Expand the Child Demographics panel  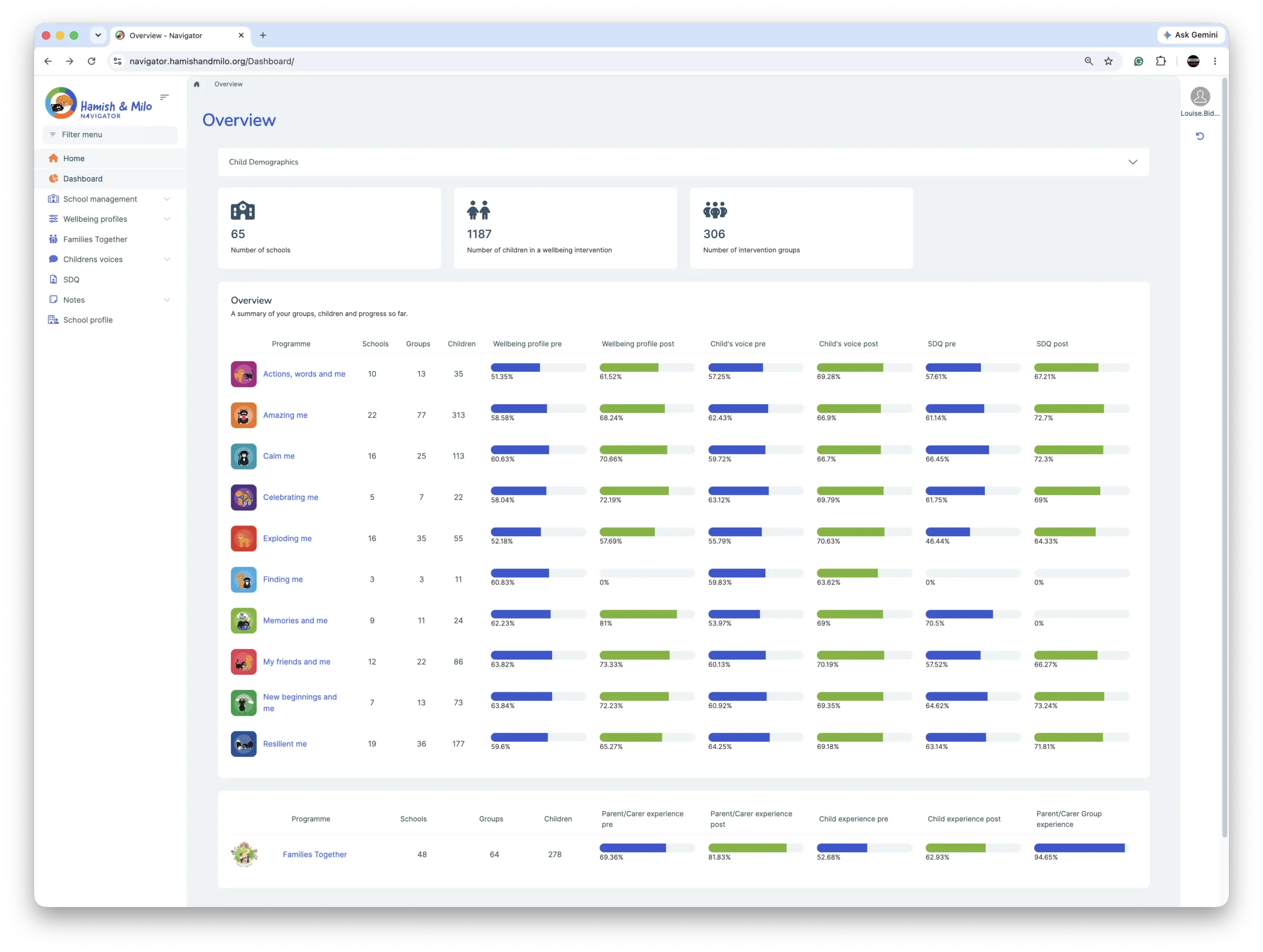pos(683,162)
